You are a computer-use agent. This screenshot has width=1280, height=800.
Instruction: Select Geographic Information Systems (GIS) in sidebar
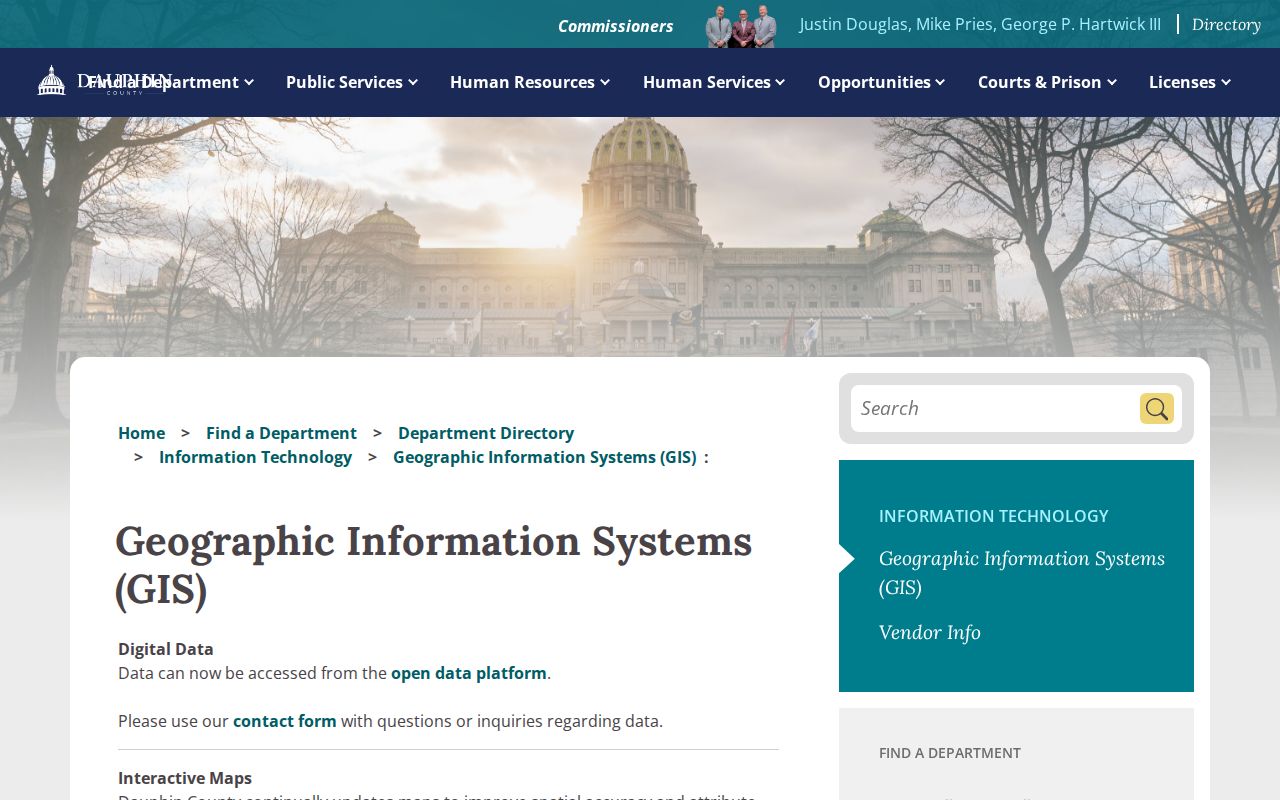pyautogui.click(x=1021, y=573)
